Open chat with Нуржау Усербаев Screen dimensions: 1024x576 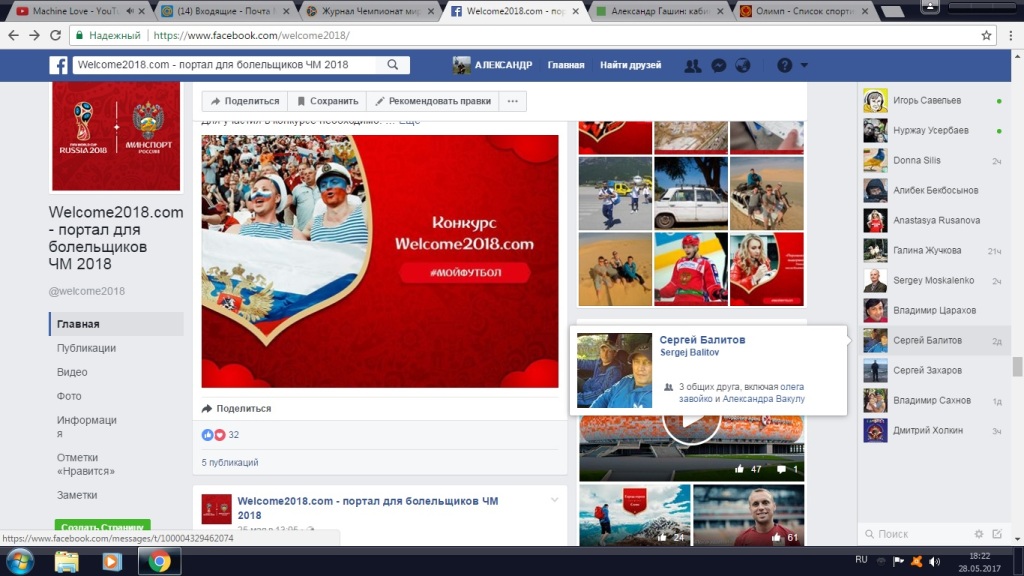[x=933, y=131]
